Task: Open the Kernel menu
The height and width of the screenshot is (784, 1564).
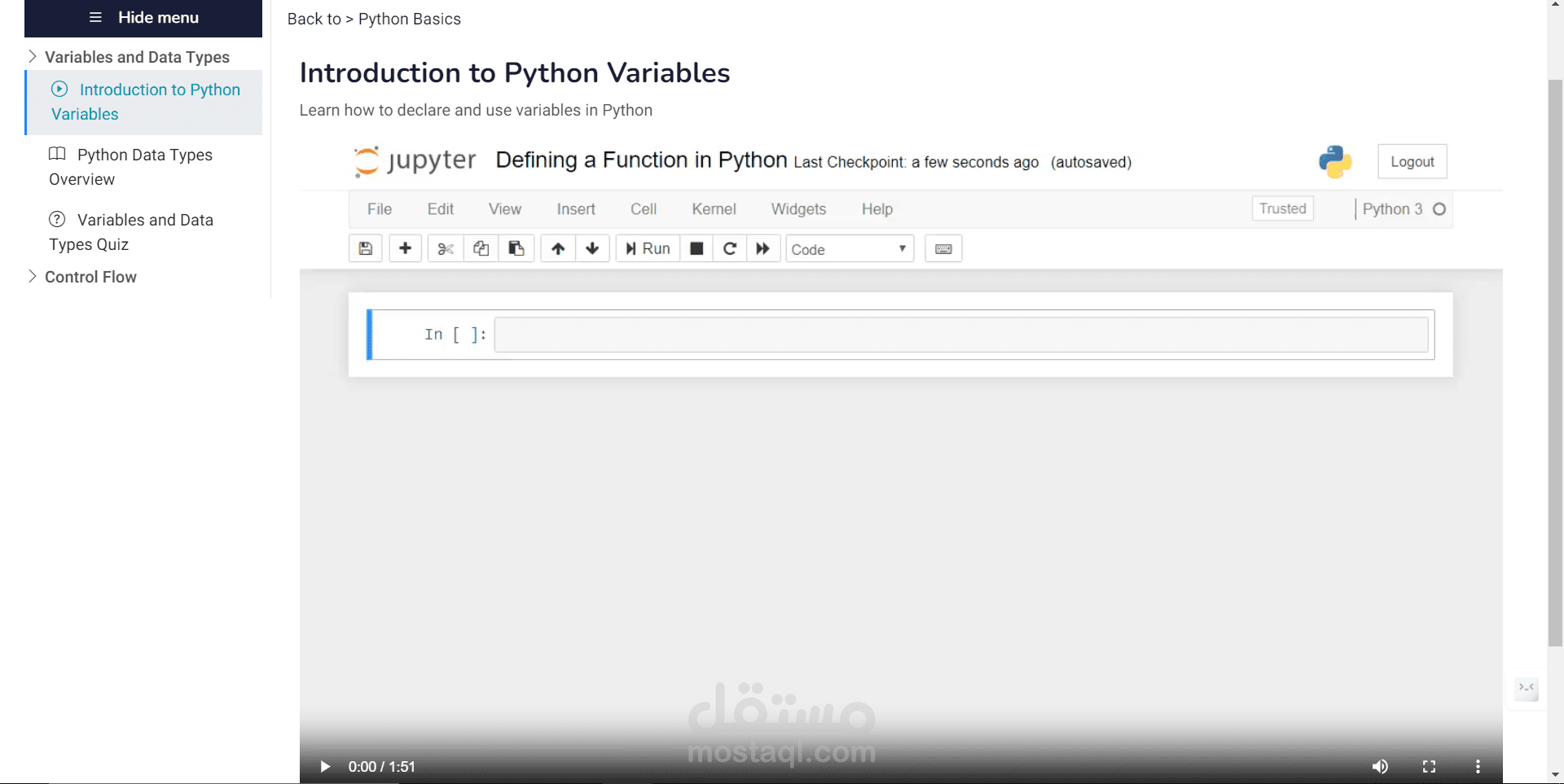Action: (x=714, y=209)
